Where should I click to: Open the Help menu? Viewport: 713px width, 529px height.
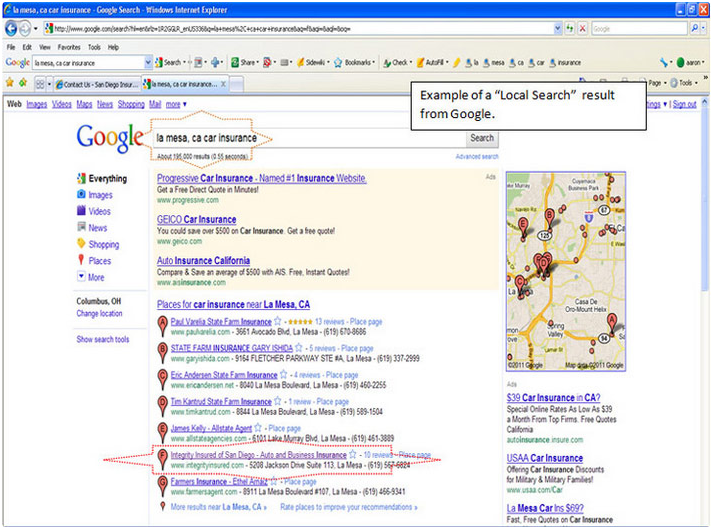click(113, 47)
